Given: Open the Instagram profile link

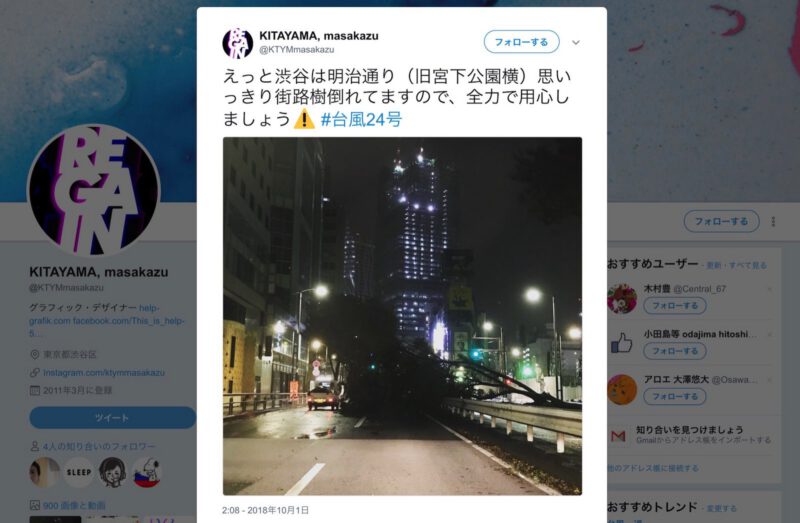Looking at the screenshot, I should click(x=104, y=372).
